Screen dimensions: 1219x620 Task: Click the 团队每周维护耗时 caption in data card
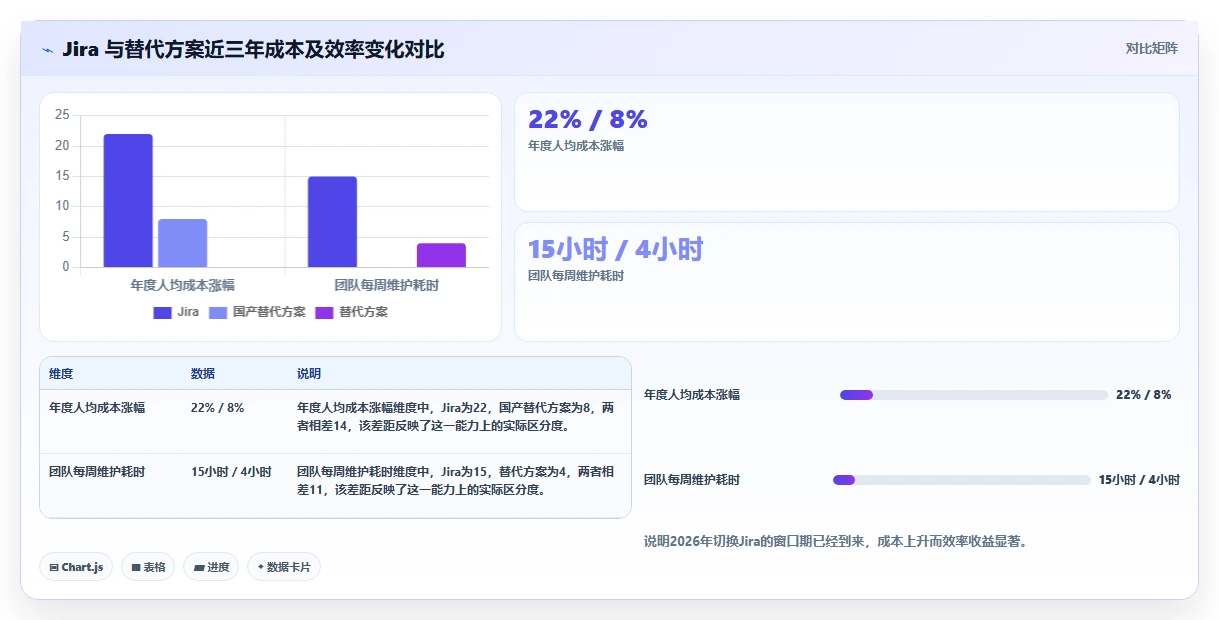click(576, 276)
